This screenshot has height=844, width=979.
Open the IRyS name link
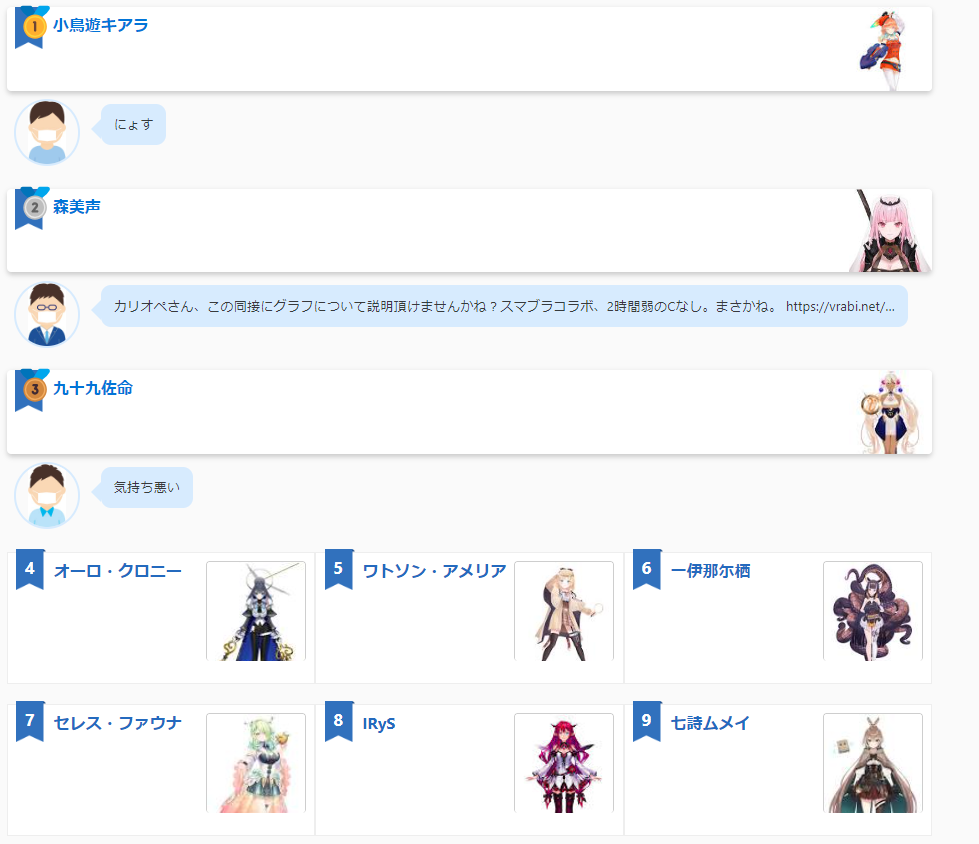[379, 724]
